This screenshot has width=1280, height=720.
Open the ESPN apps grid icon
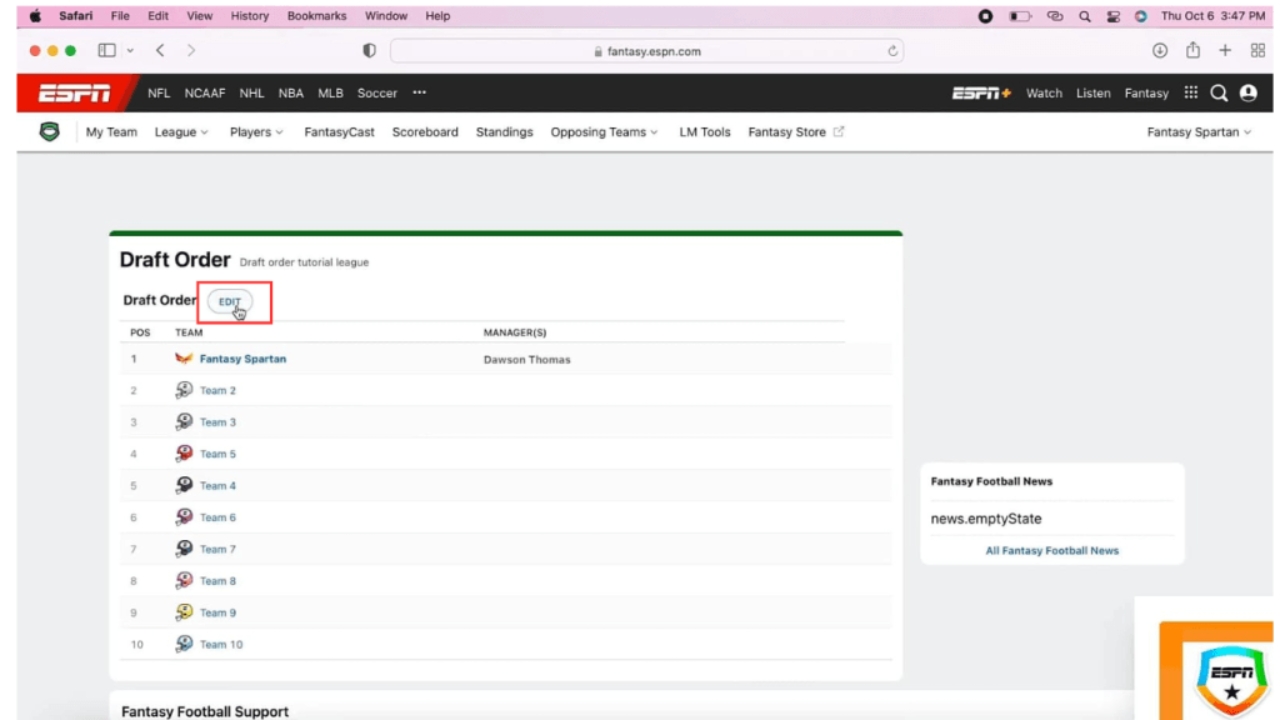click(1191, 93)
